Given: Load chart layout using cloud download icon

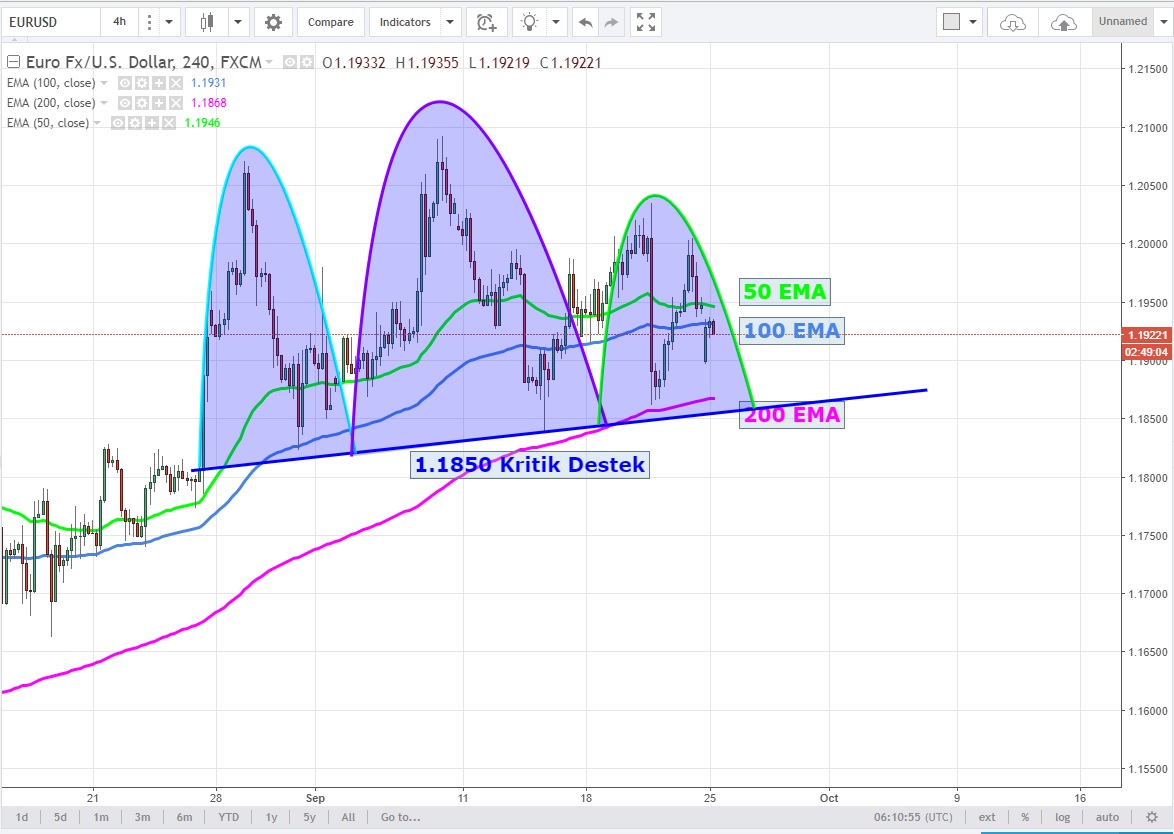Looking at the screenshot, I should coord(1013,22).
